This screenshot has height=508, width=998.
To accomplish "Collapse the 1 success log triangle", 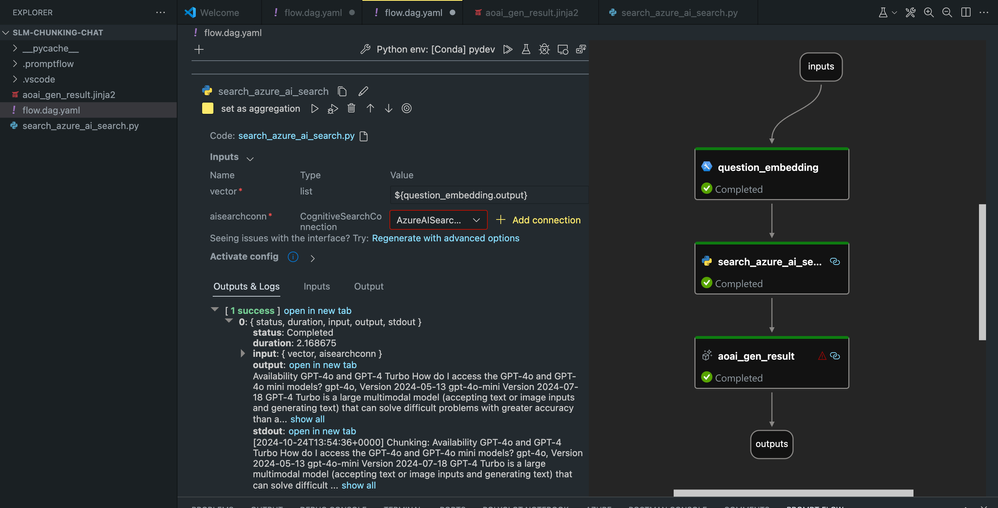I will coord(214,309).
